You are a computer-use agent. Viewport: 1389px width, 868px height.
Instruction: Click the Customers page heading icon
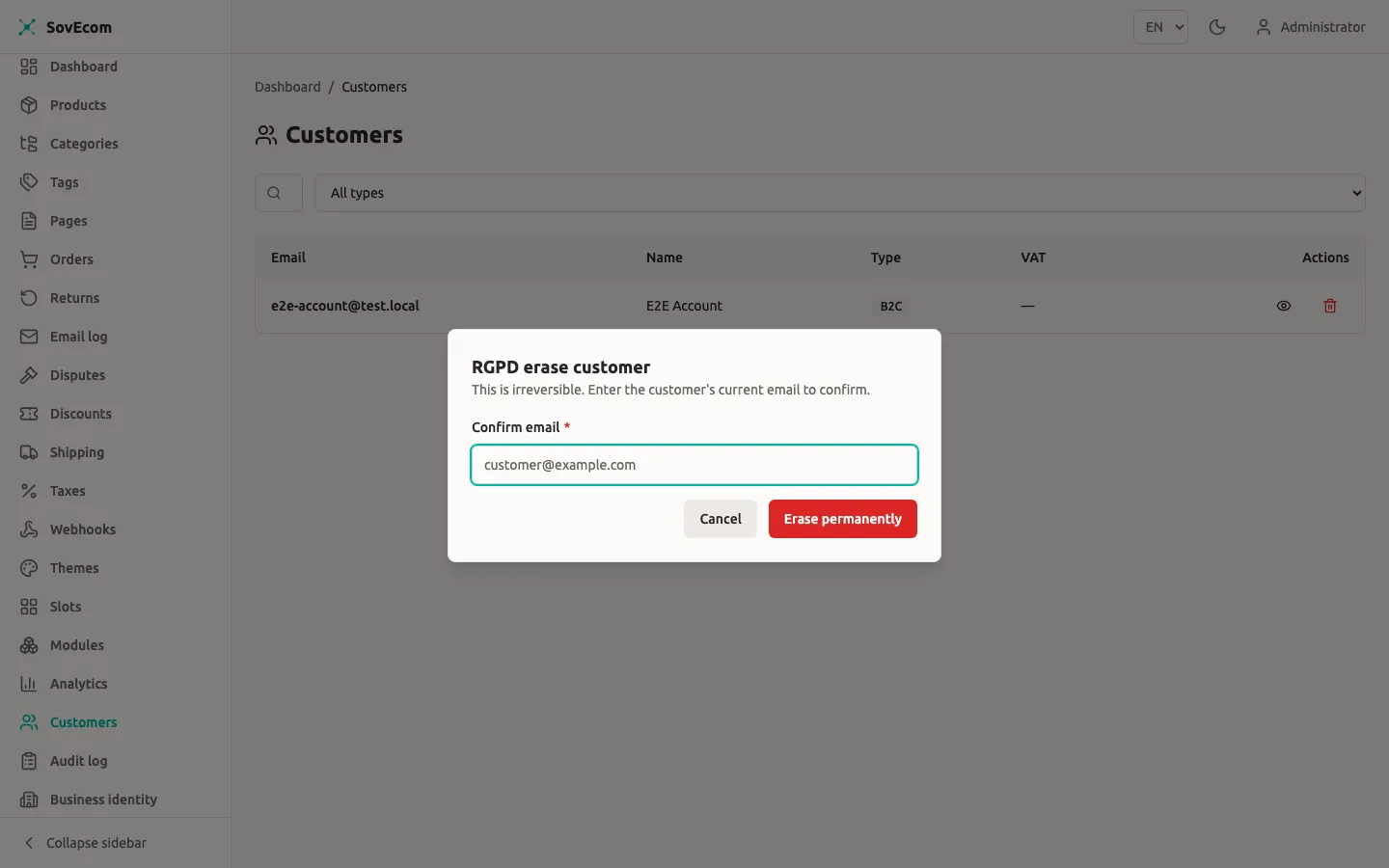[266, 135]
